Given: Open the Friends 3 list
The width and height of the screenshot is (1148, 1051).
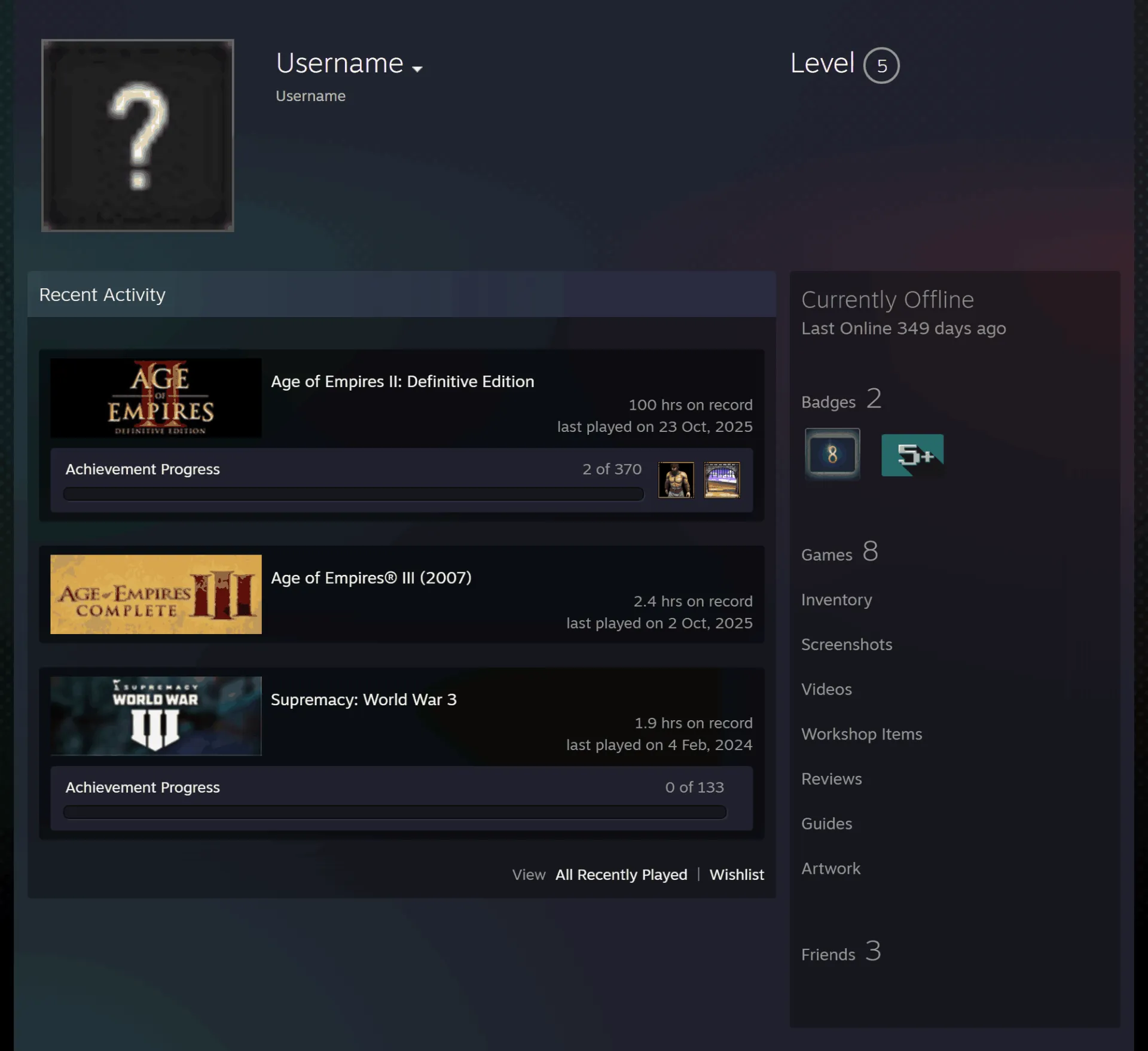Looking at the screenshot, I should (x=841, y=952).
